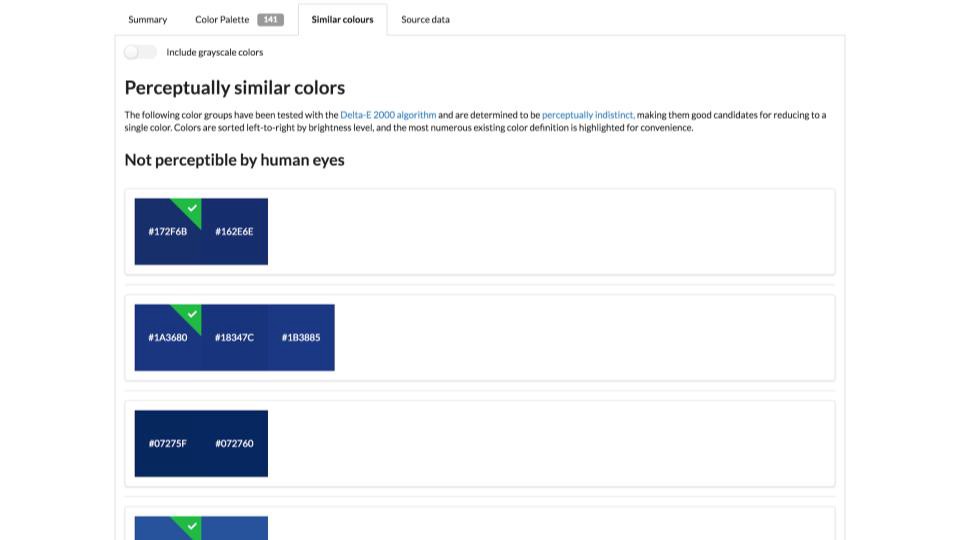Select the #172F6B color swatch
The height and width of the screenshot is (540, 960).
[x=168, y=231]
